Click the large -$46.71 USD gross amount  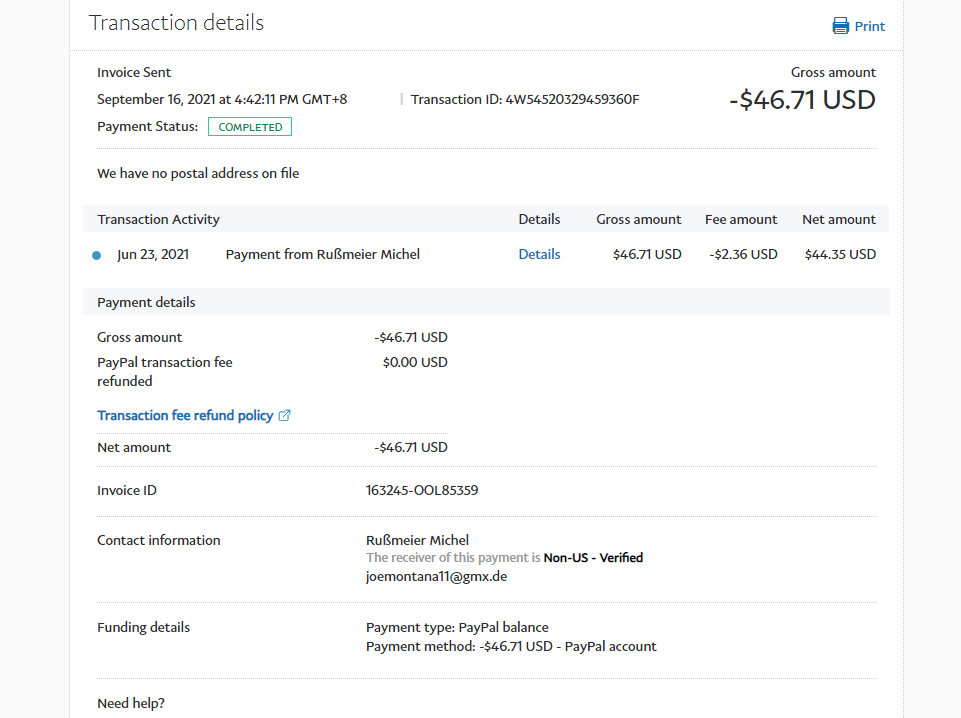[x=802, y=100]
